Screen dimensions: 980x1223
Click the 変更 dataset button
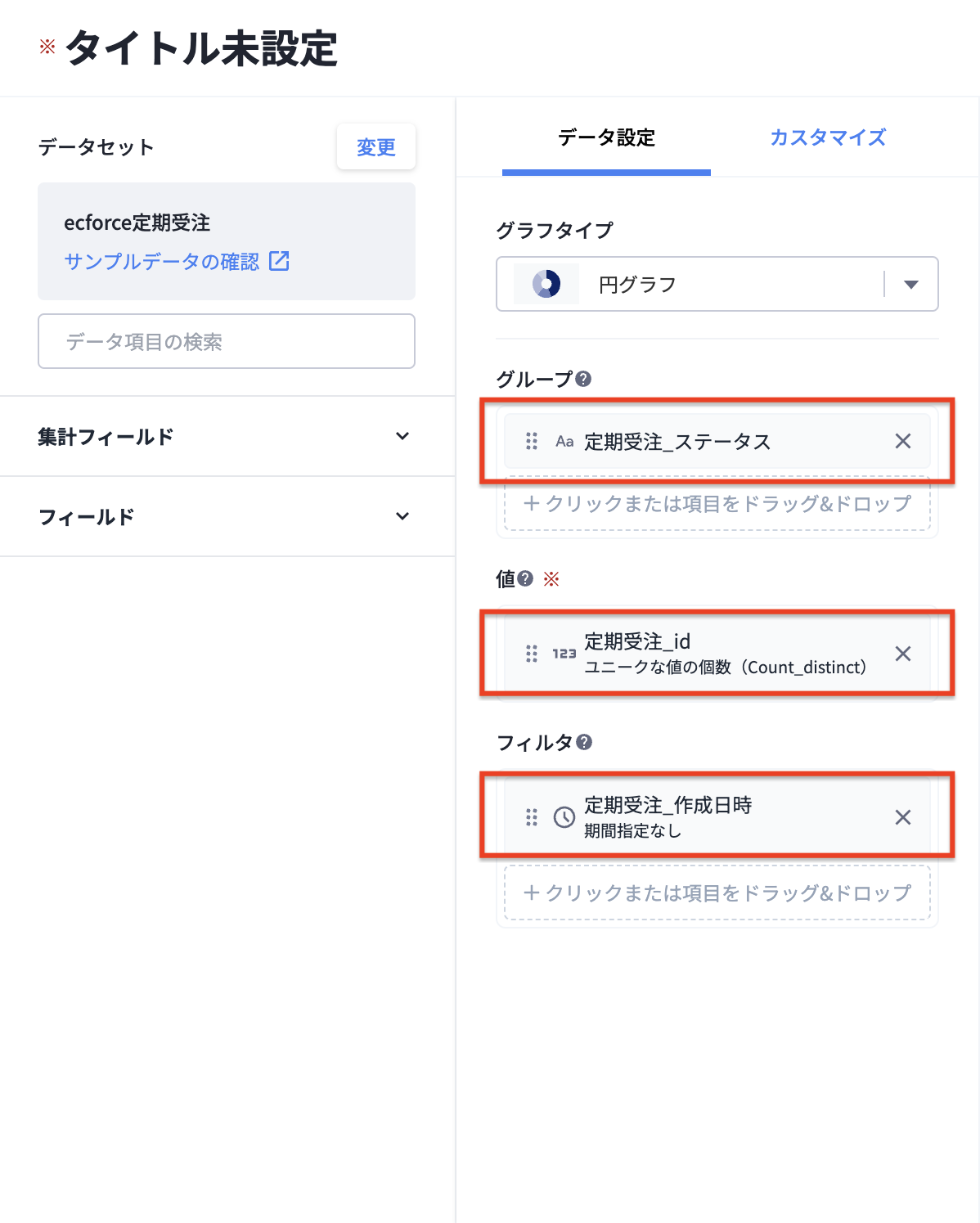[376, 147]
